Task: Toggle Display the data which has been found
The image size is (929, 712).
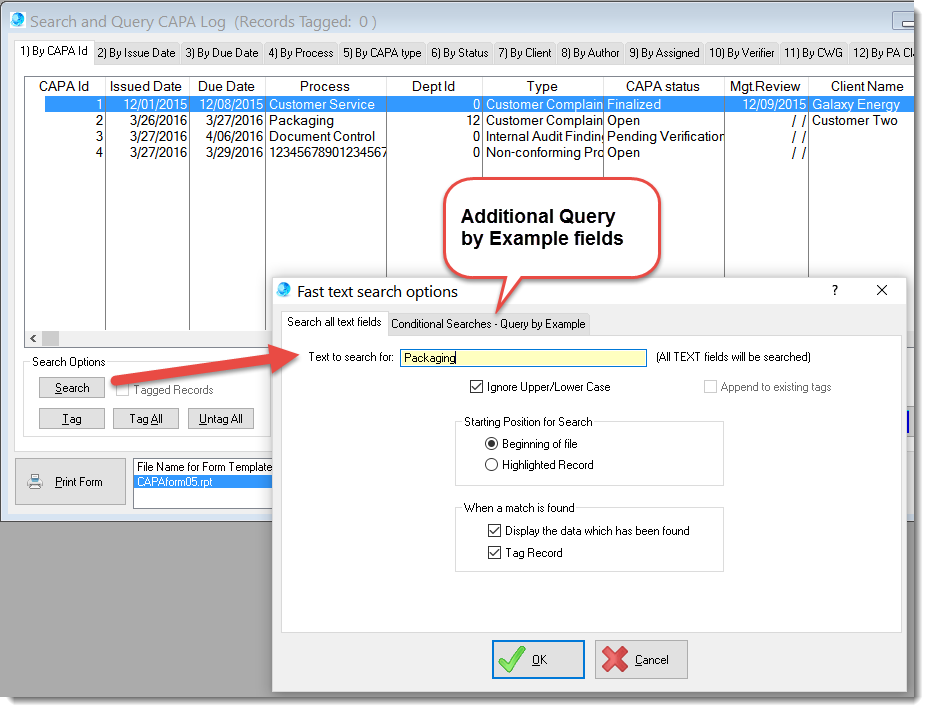Action: pos(494,531)
